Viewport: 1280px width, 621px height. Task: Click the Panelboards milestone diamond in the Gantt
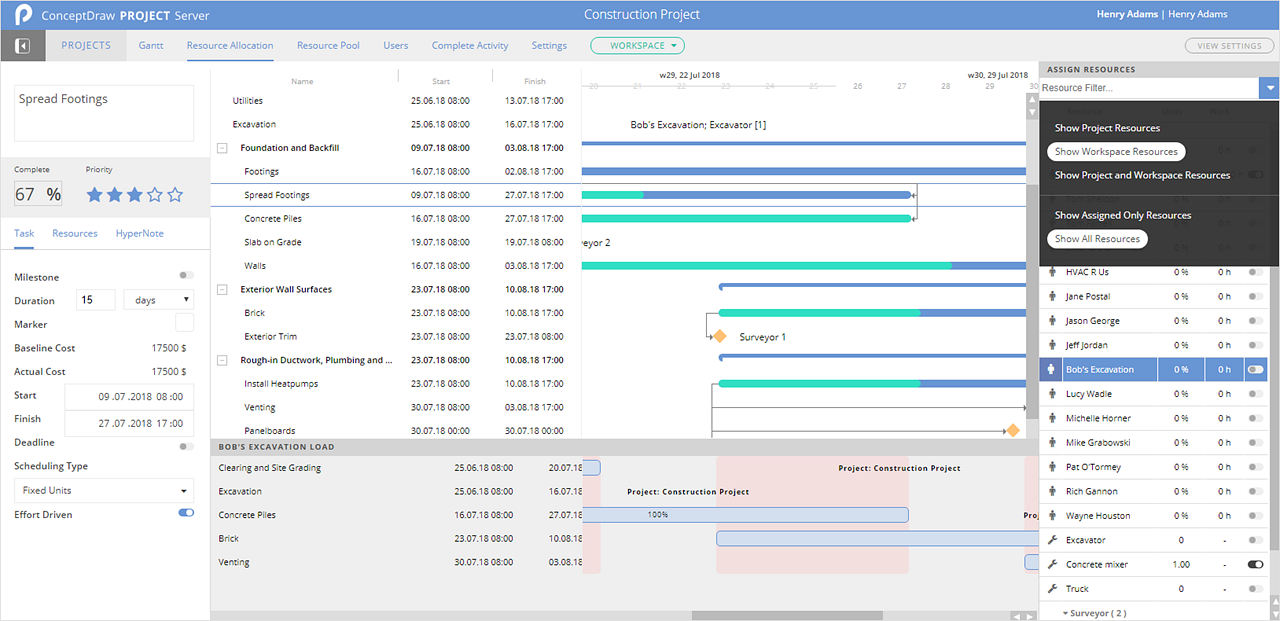1013,431
